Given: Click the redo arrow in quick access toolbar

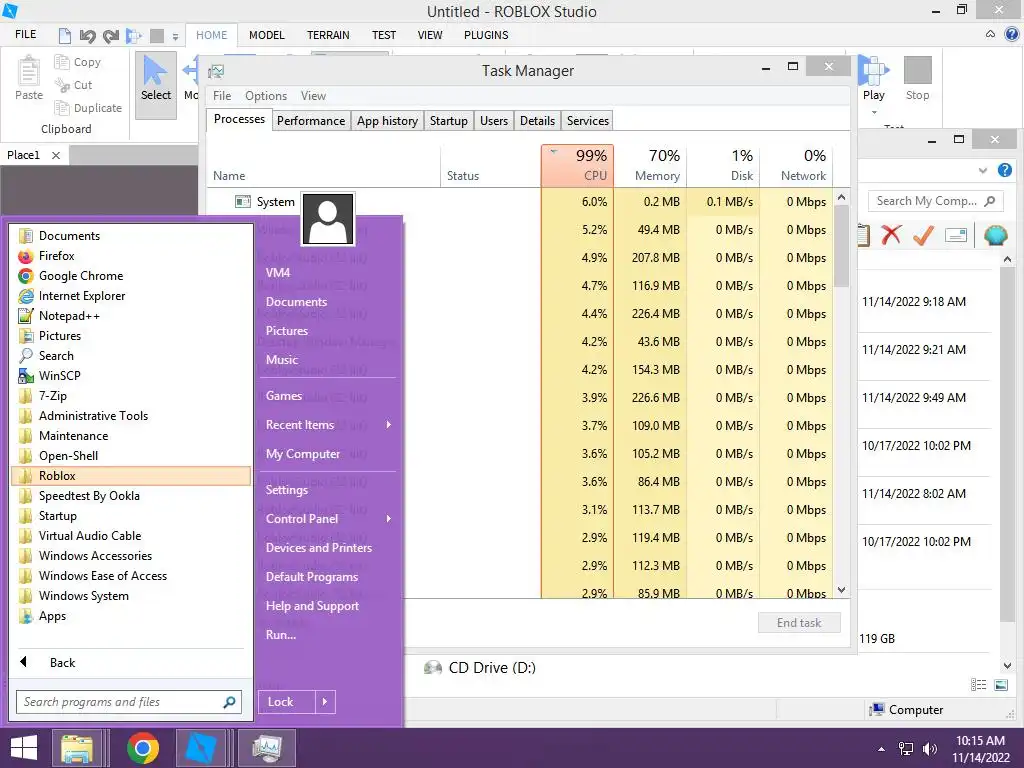Looking at the screenshot, I should click(x=110, y=36).
